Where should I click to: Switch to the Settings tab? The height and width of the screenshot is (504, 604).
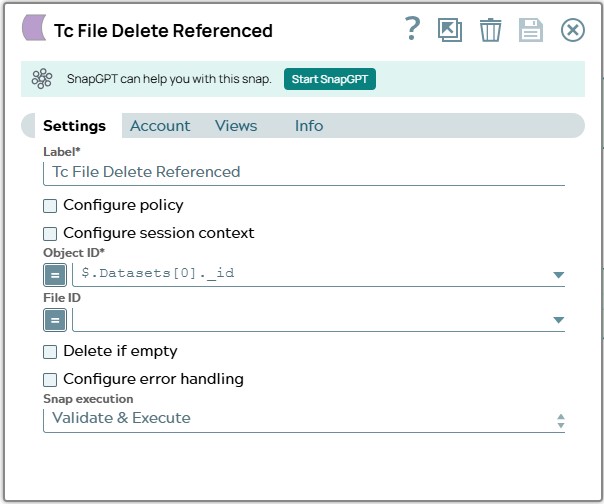click(x=74, y=126)
